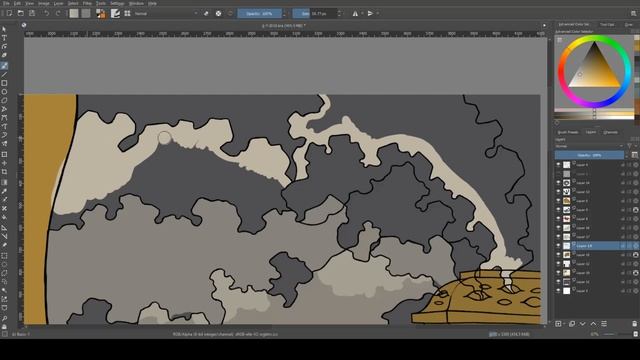Open vertical mirror options arrow
Image resolution: width=640 pixels, height=360 pixels.
[378, 13]
